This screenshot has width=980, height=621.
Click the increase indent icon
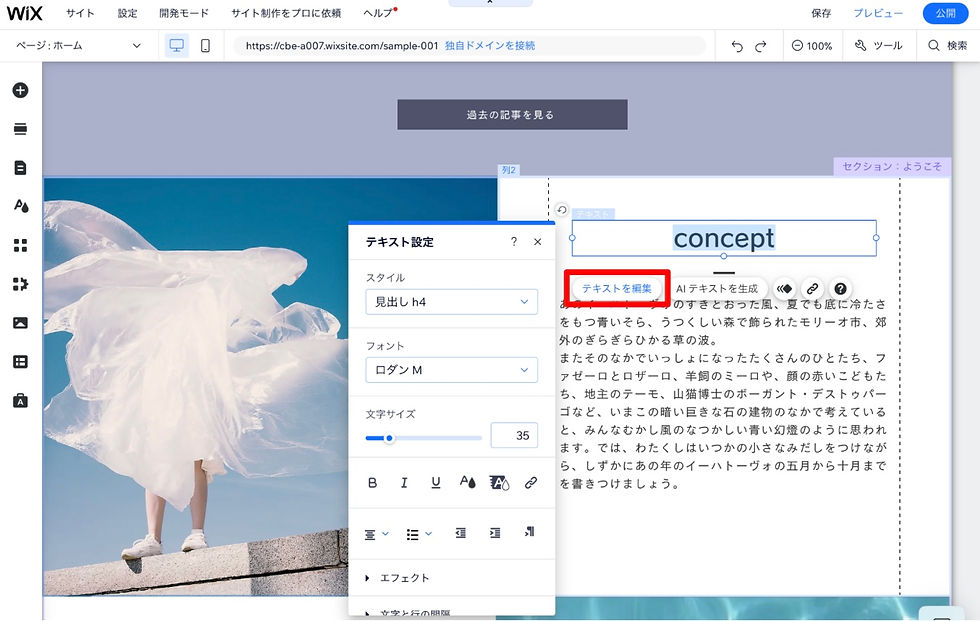point(495,533)
